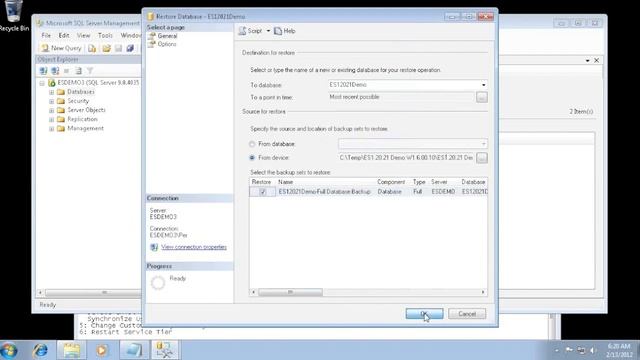The width and height of the screenshot is (640, 360).
Task: Open the View menu
Action: [83, 36]
